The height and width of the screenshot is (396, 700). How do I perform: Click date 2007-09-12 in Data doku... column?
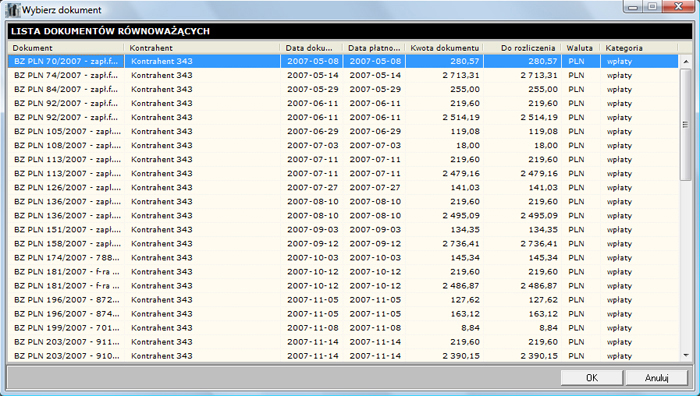pyautogui.click(x=312, y=244)
